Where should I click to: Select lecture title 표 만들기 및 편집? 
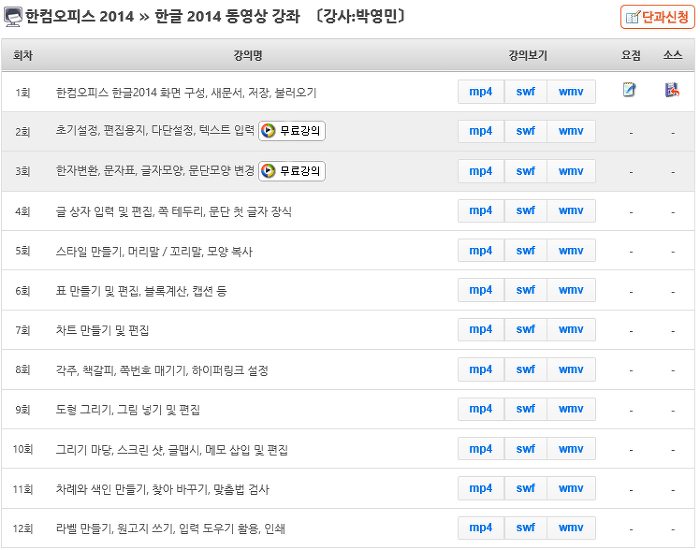tap(141, 291)
